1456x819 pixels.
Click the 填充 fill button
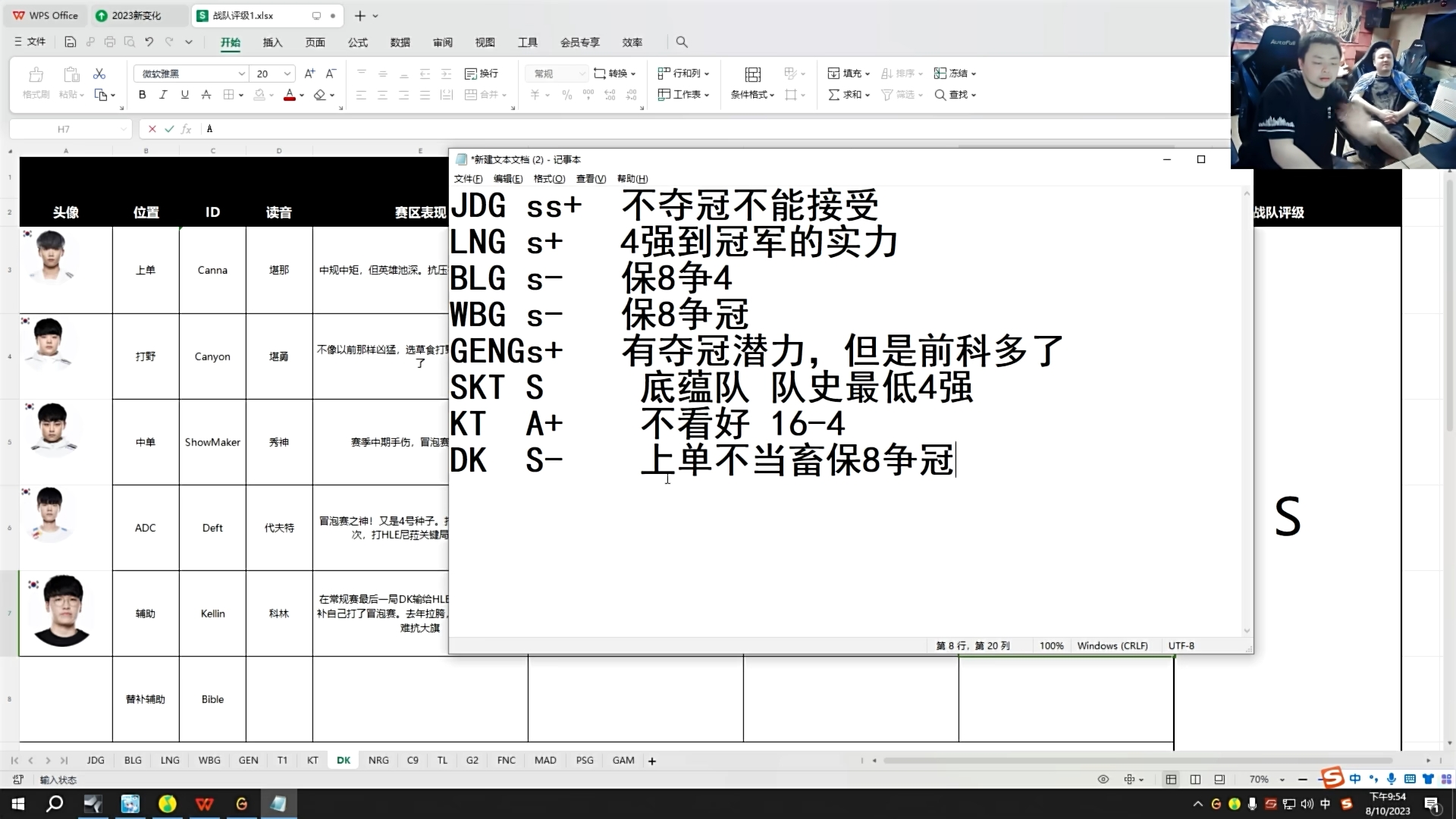coord(849,74)
